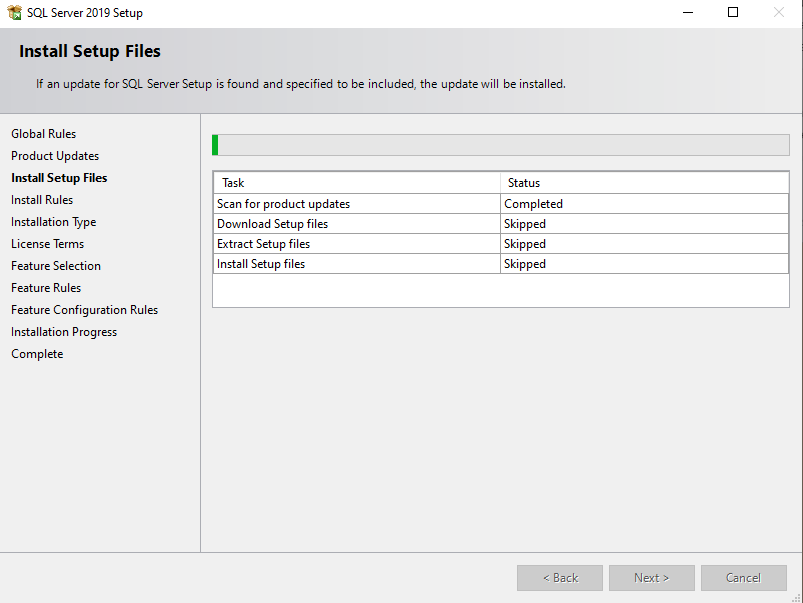The height and width of the screenshot is (603, 803).
Task: Click the window resize grip corner
Action: pyautogui.click(x=797, y=597)
